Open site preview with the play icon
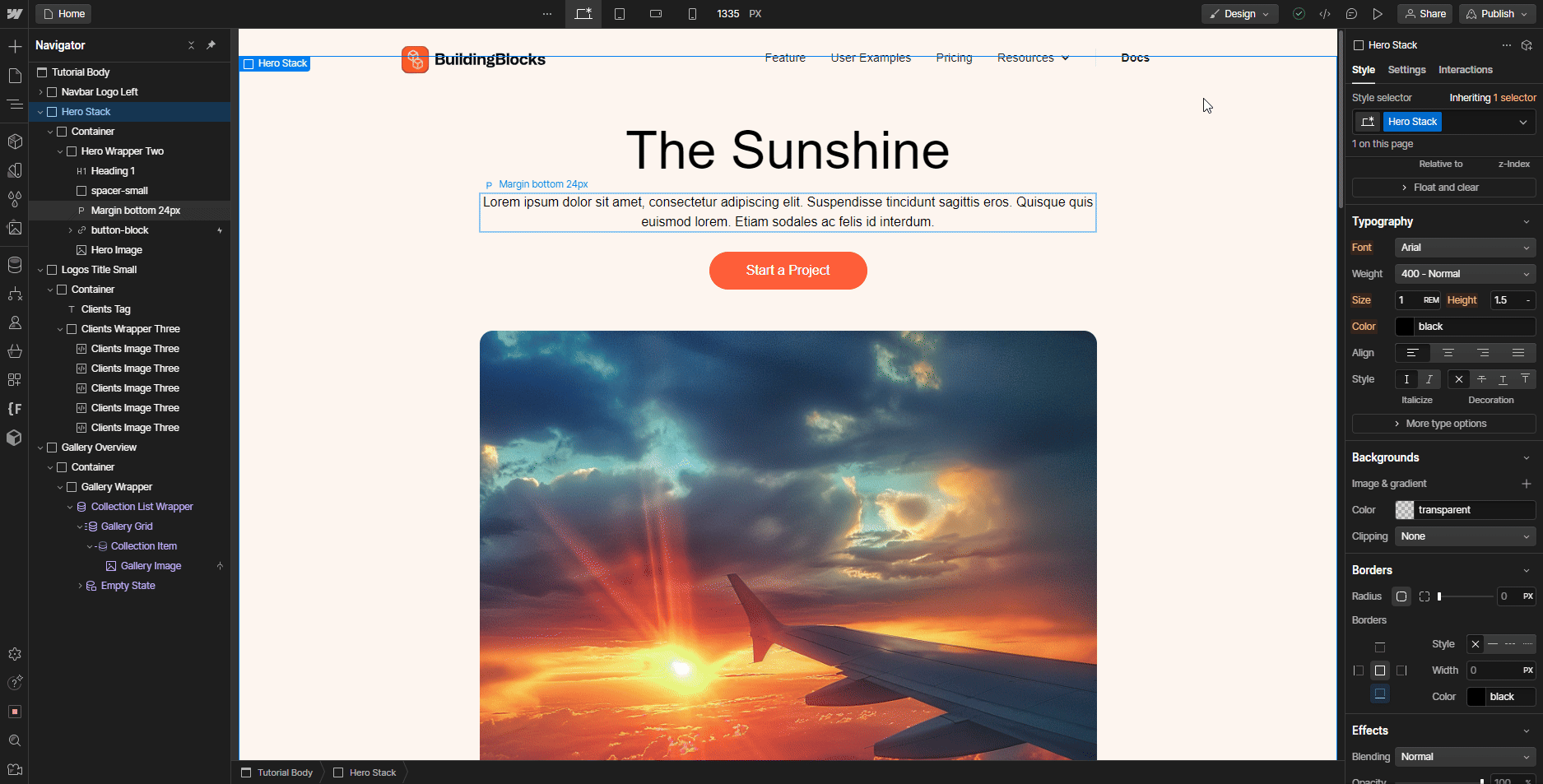 (1378, 14)
